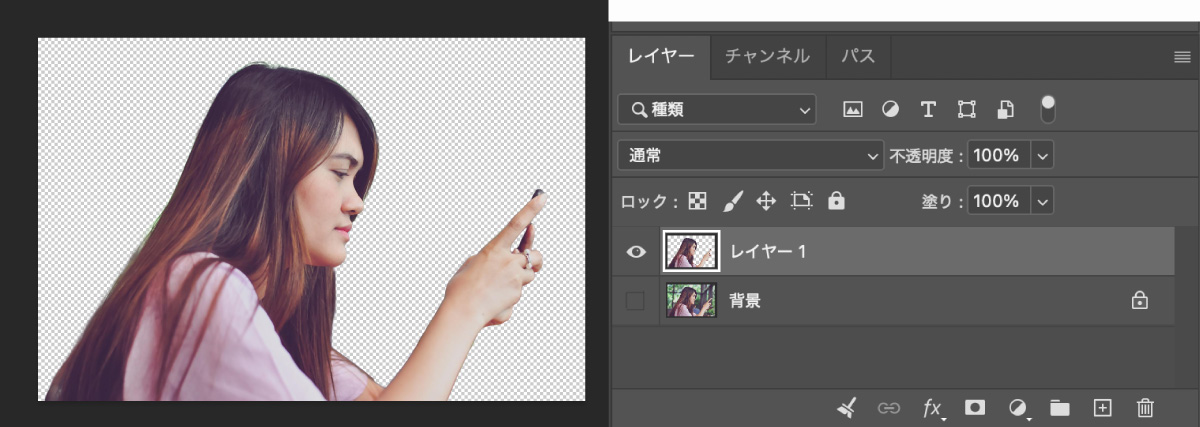The image size is (1200, 427).
Task: Switch to the パス tab
Action: (x=857, y=57)
